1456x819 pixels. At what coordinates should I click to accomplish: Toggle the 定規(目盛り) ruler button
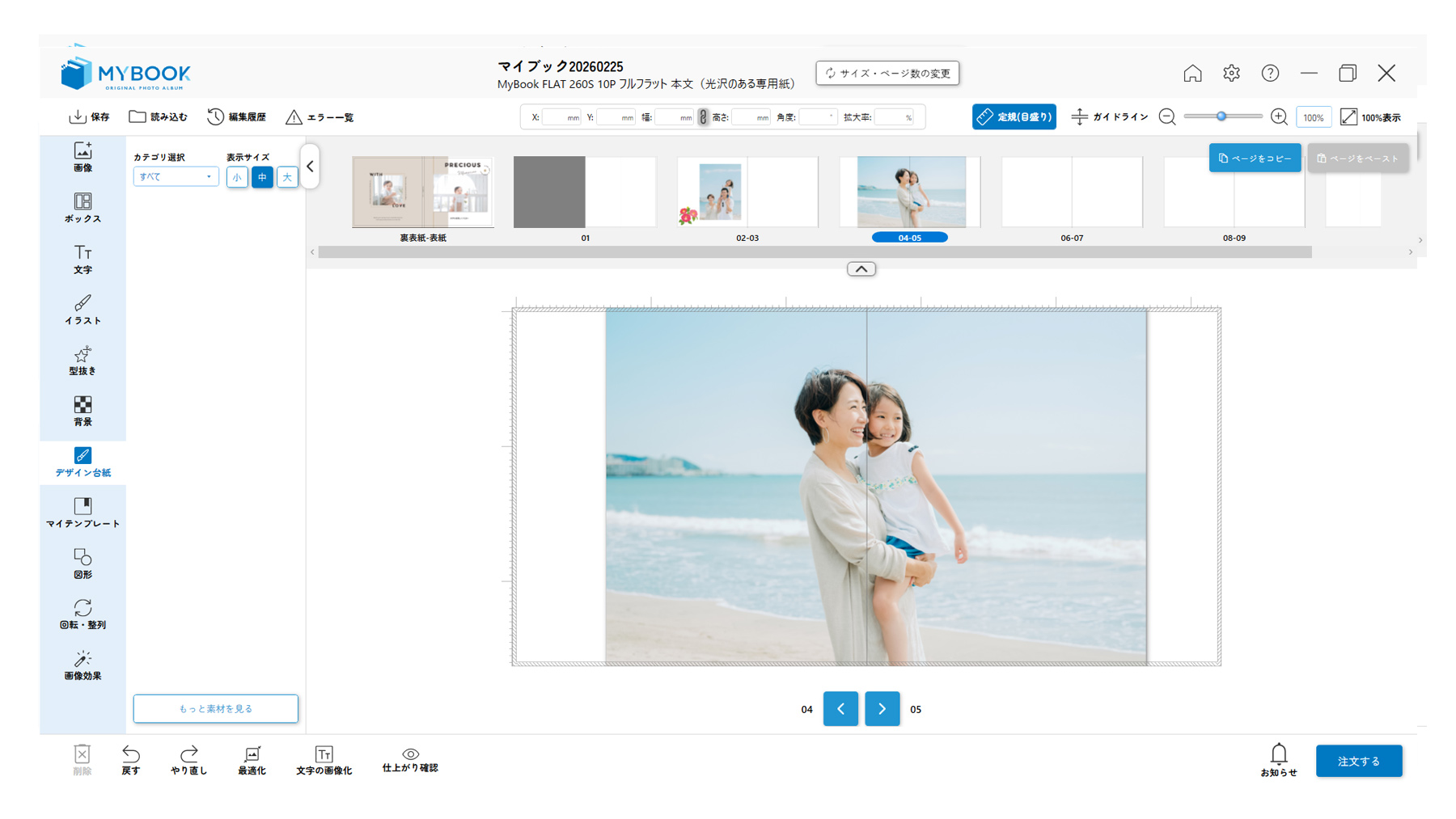point(1014,117)
